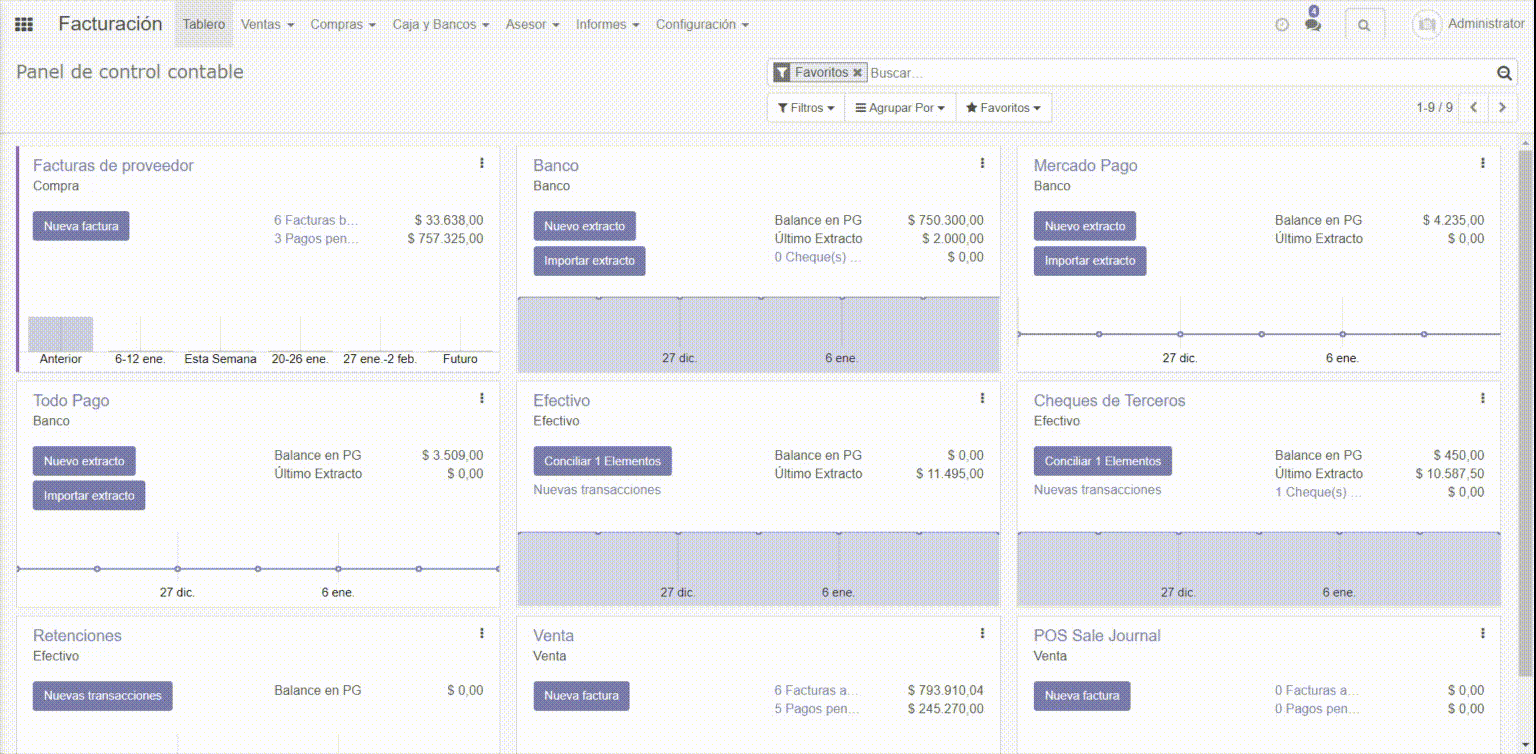Expand the Filtros dropdown
Viewport: 1536px width, 754px height.
tap(806, 107)
